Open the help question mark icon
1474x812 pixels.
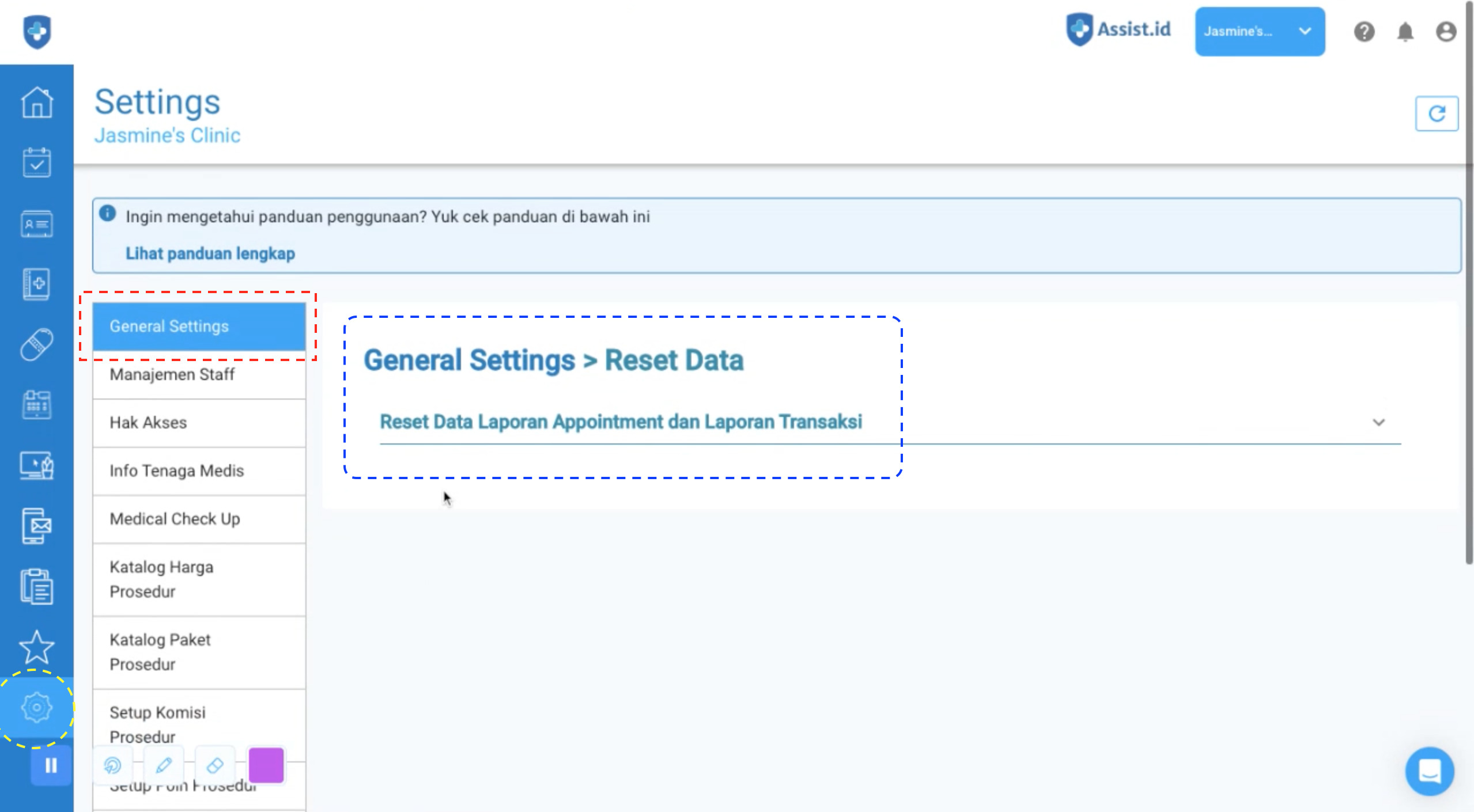[x=1364, y=32]
